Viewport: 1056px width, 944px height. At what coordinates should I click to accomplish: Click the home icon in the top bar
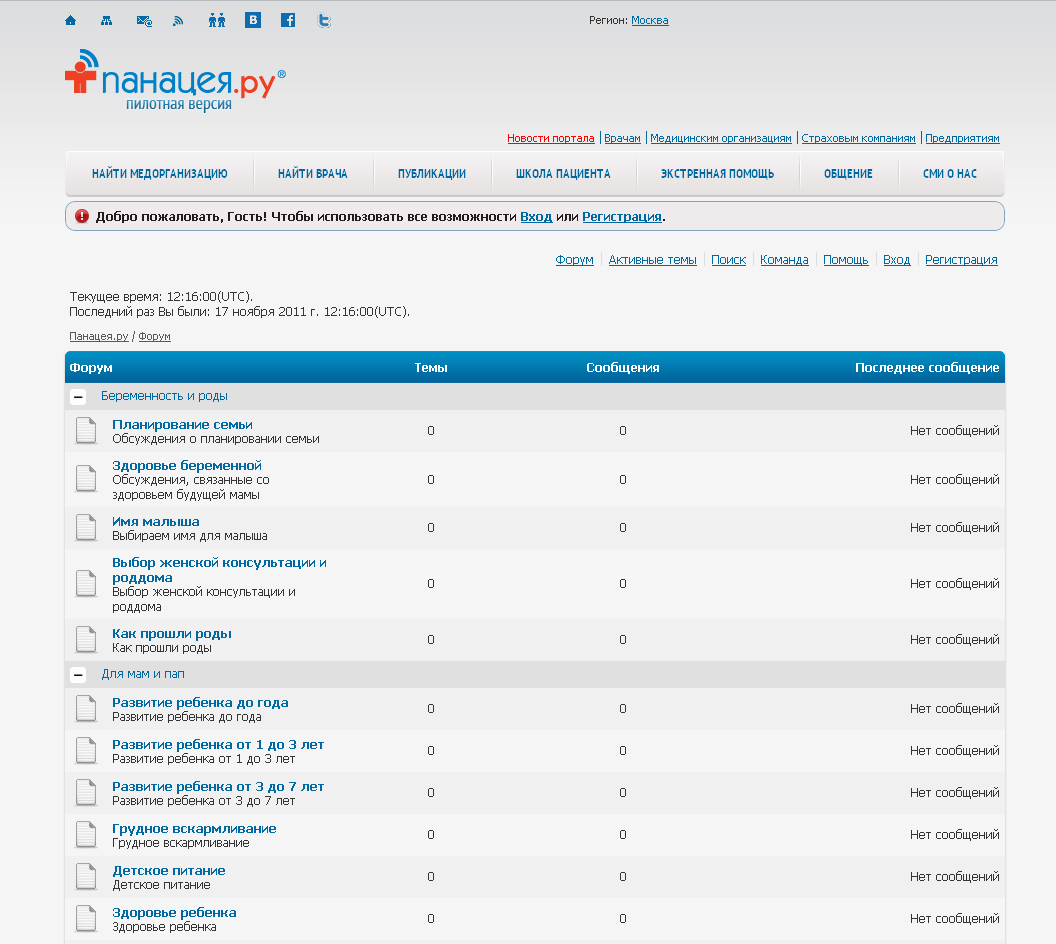71,21
